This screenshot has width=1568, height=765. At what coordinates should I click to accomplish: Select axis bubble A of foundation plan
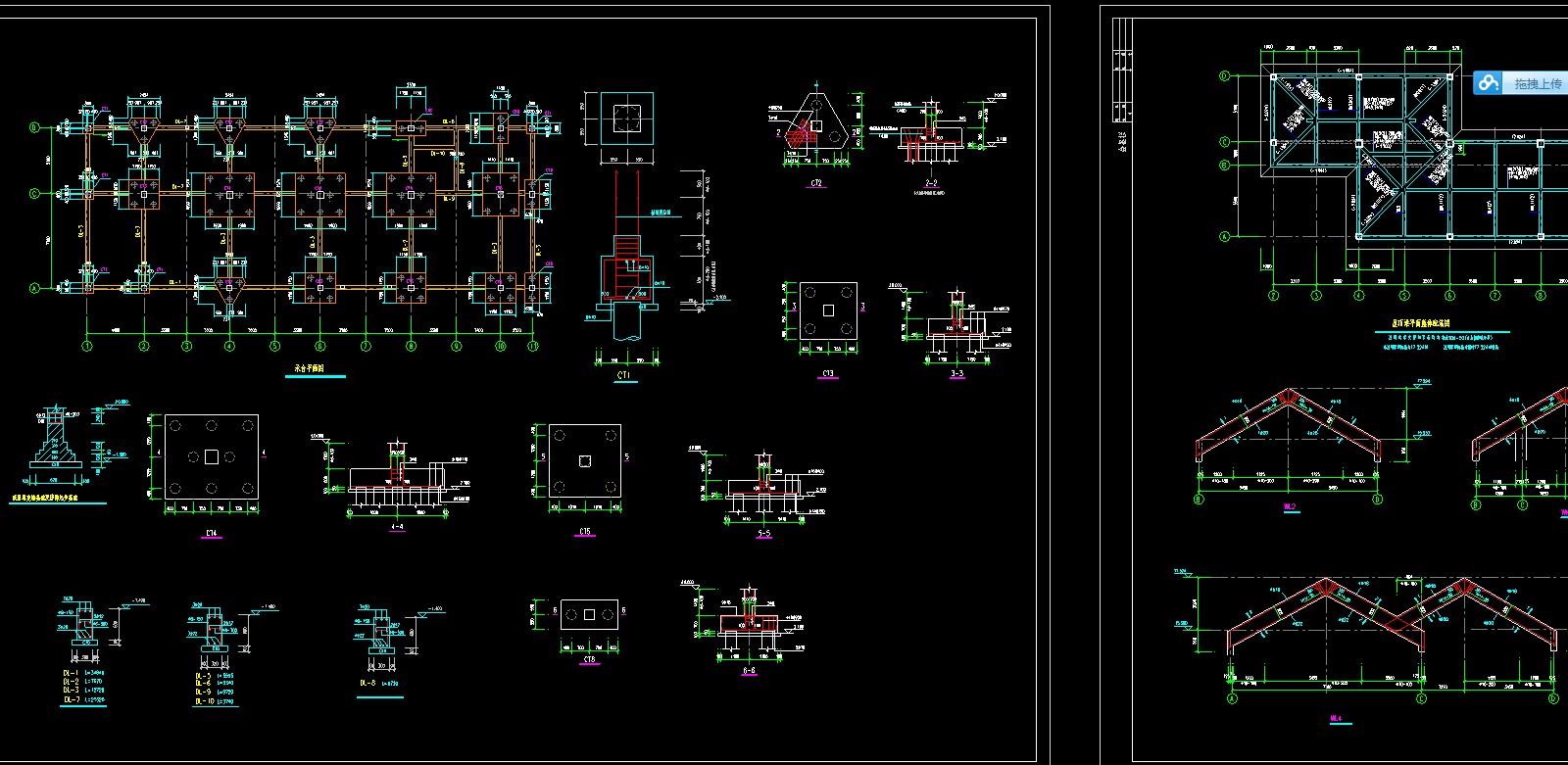tap(35, 288)
